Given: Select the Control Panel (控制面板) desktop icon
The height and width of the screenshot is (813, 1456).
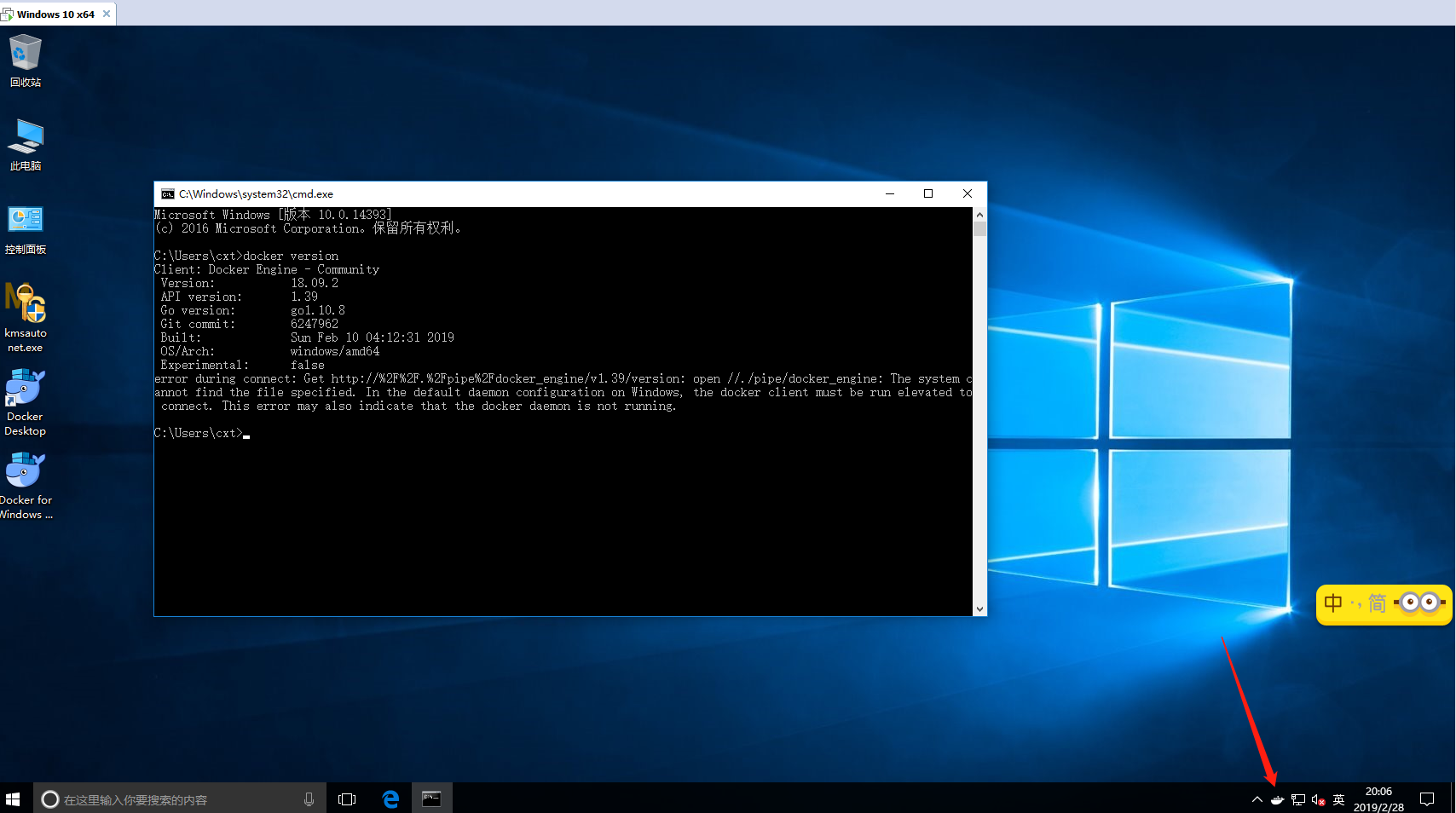Looking at the screenshot, I should (25, 228).
